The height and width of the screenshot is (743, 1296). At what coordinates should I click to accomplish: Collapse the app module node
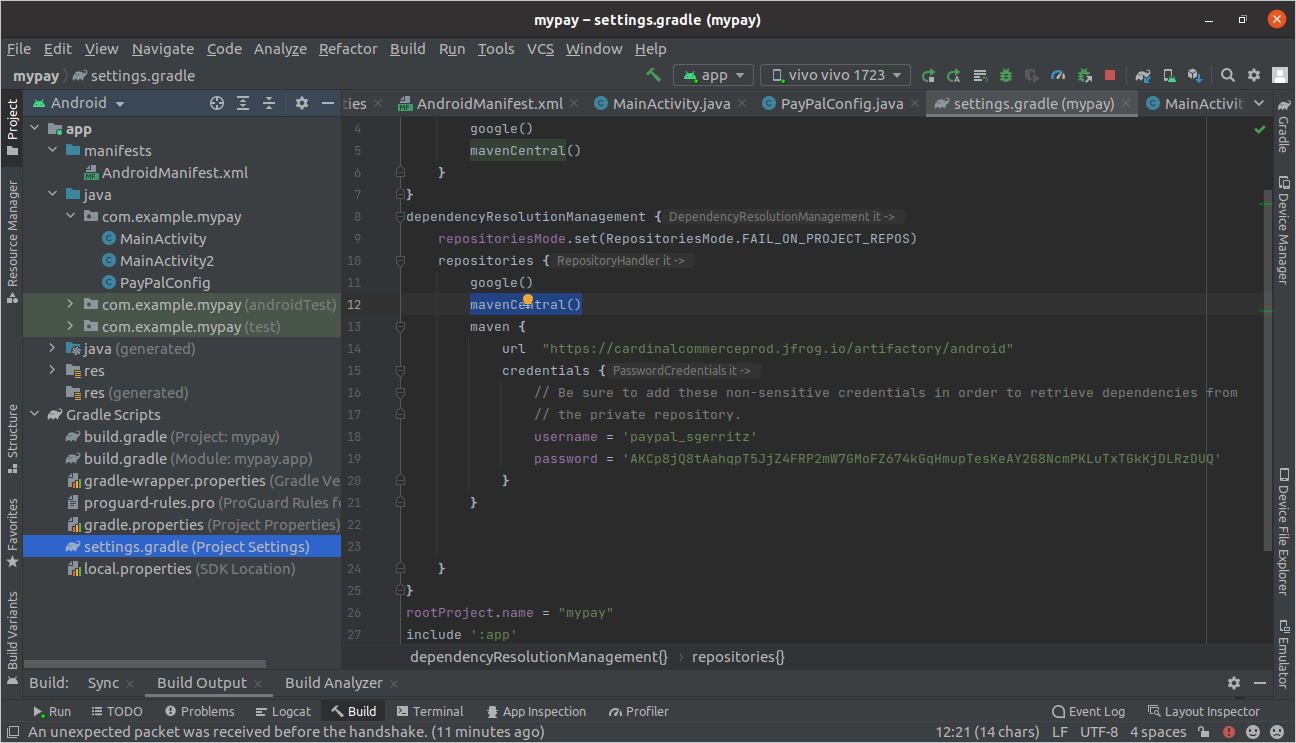(x=34, y=129)
